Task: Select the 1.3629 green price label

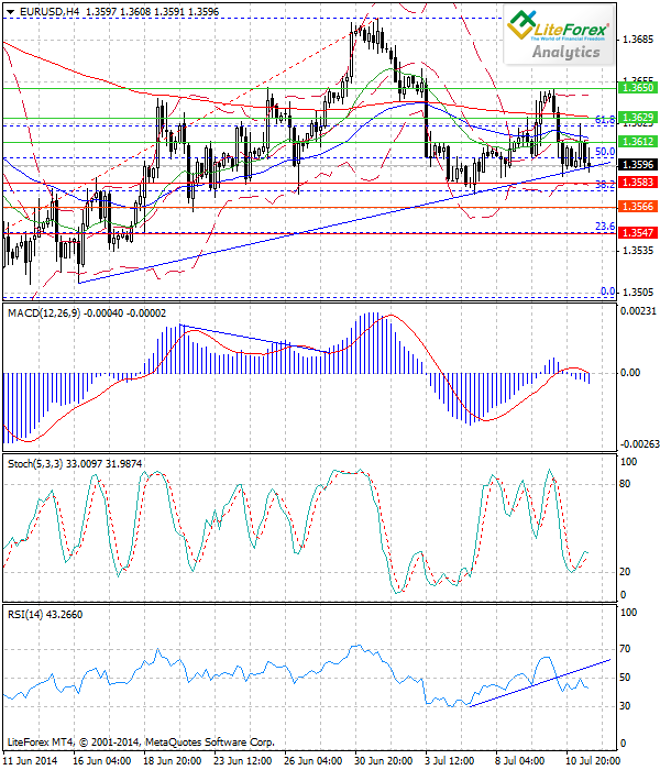Action: click(638, 117)
